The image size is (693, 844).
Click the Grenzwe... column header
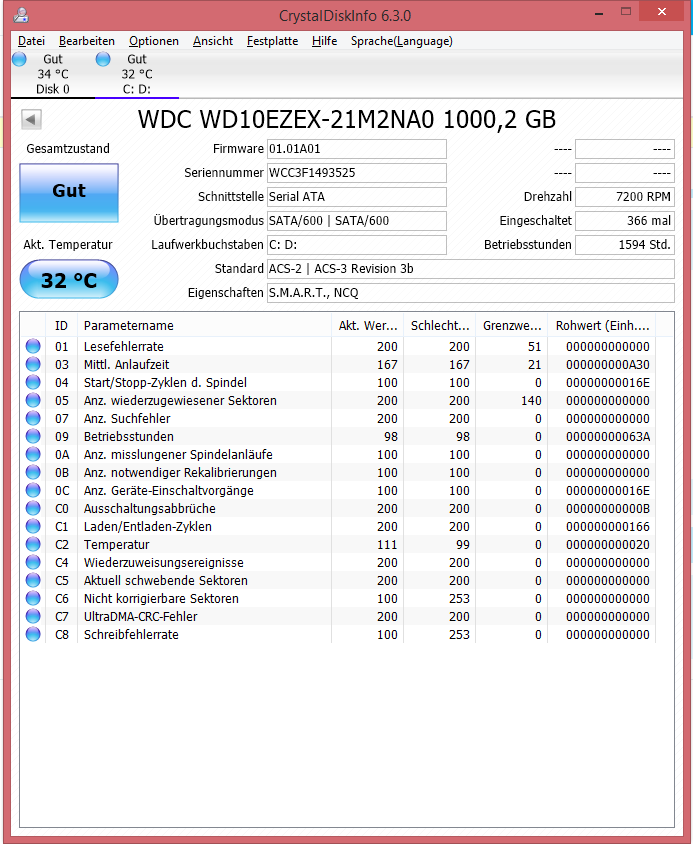click(x=512, y=326)
